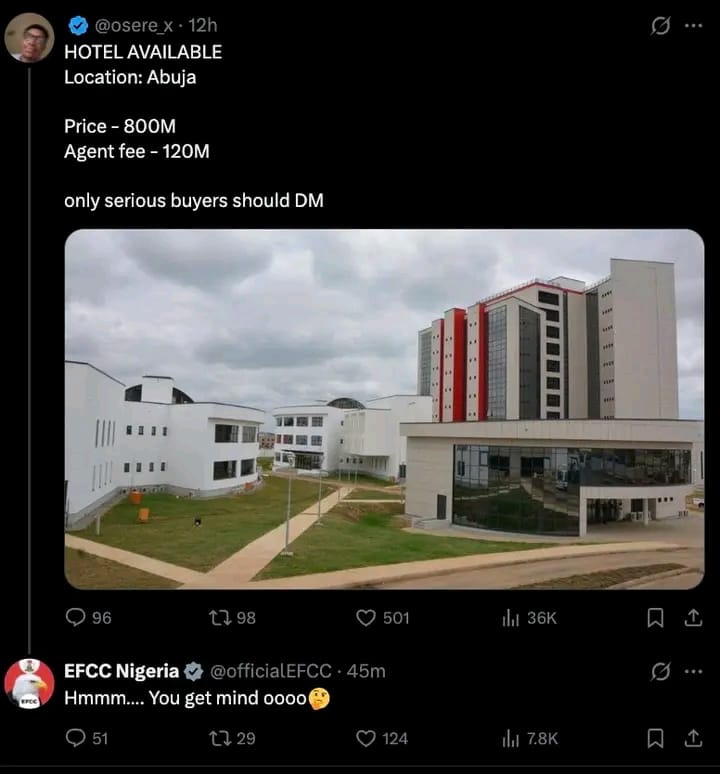The image size is (720, 774).
Task: Share the EFCC Nigeria reply
Action: (x=692, y=738)
